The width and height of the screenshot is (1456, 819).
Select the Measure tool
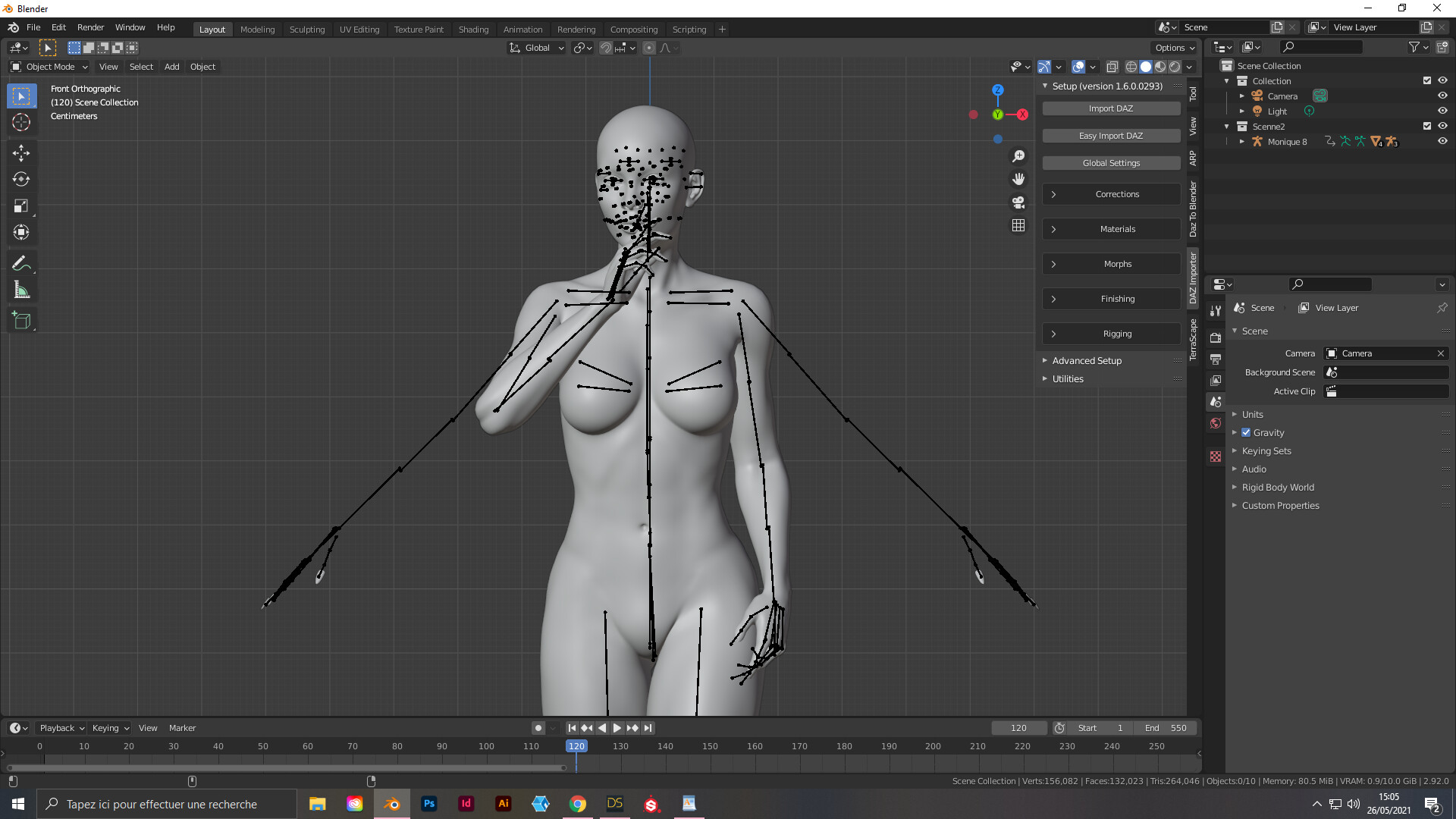(21, 290)
